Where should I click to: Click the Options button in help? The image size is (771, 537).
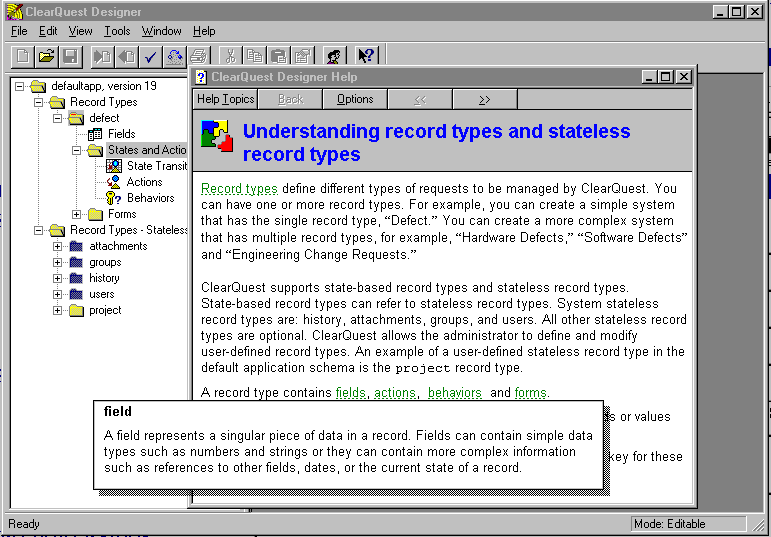tap(355, 99)
